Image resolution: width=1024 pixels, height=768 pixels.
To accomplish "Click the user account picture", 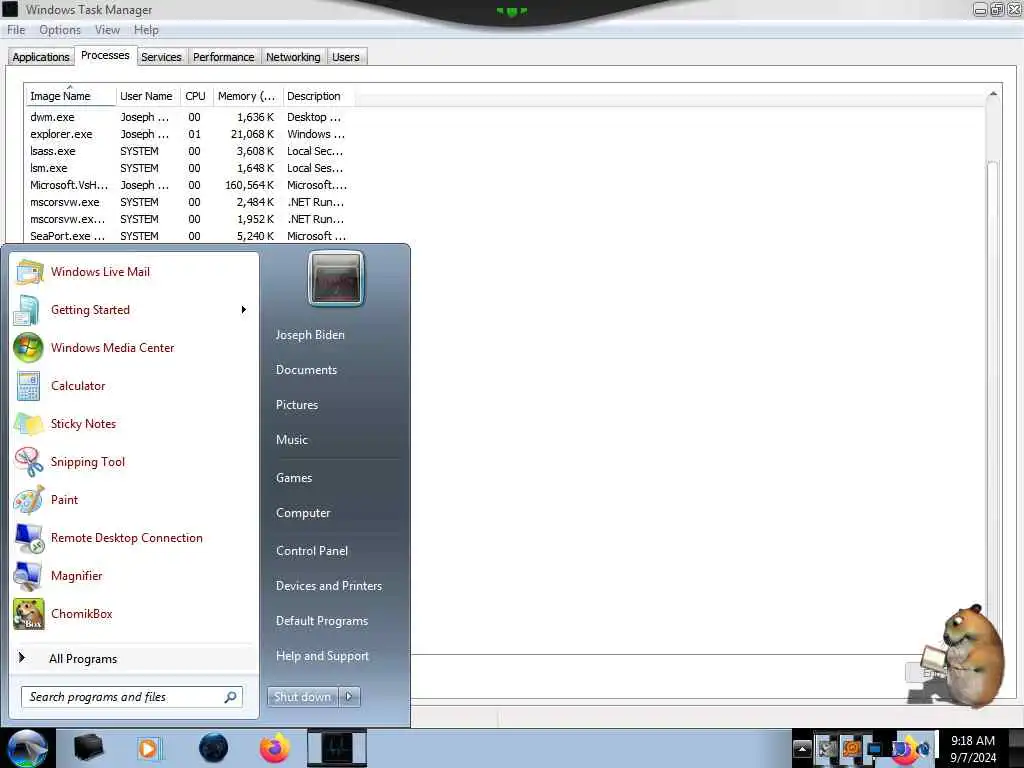I will pyautogui.click(x=336, y=278).
